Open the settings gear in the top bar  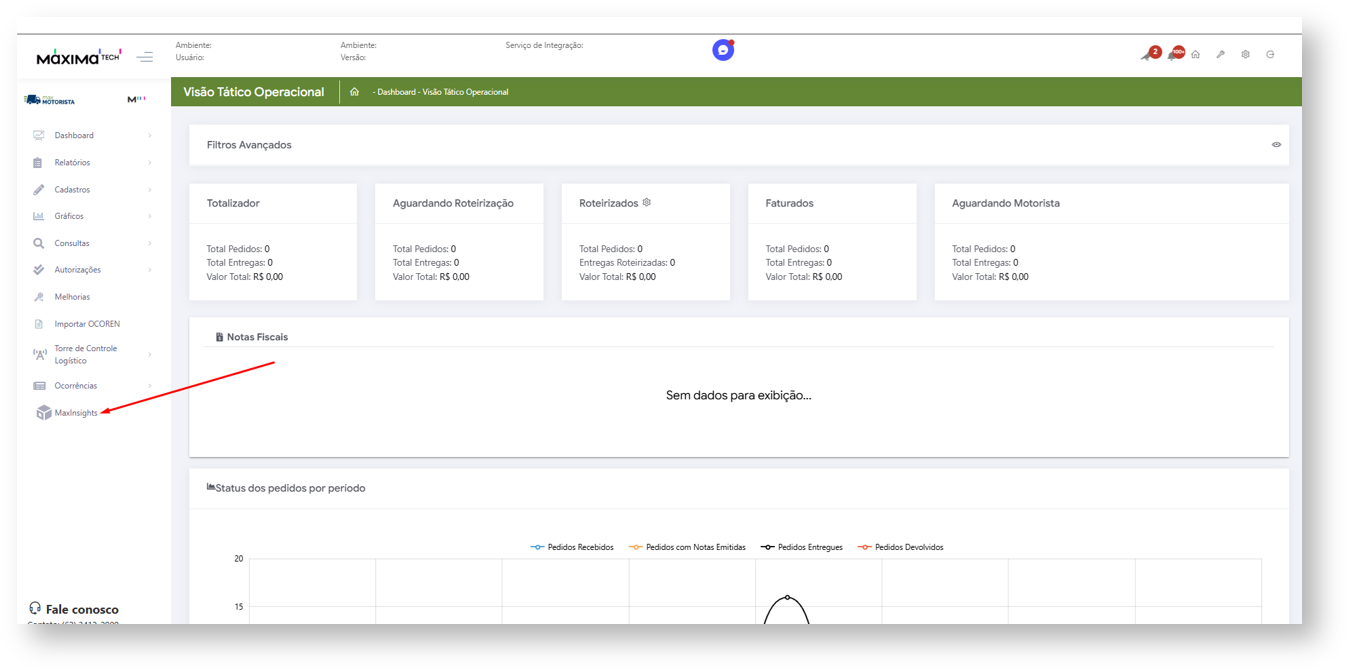tap(1245, 54)
